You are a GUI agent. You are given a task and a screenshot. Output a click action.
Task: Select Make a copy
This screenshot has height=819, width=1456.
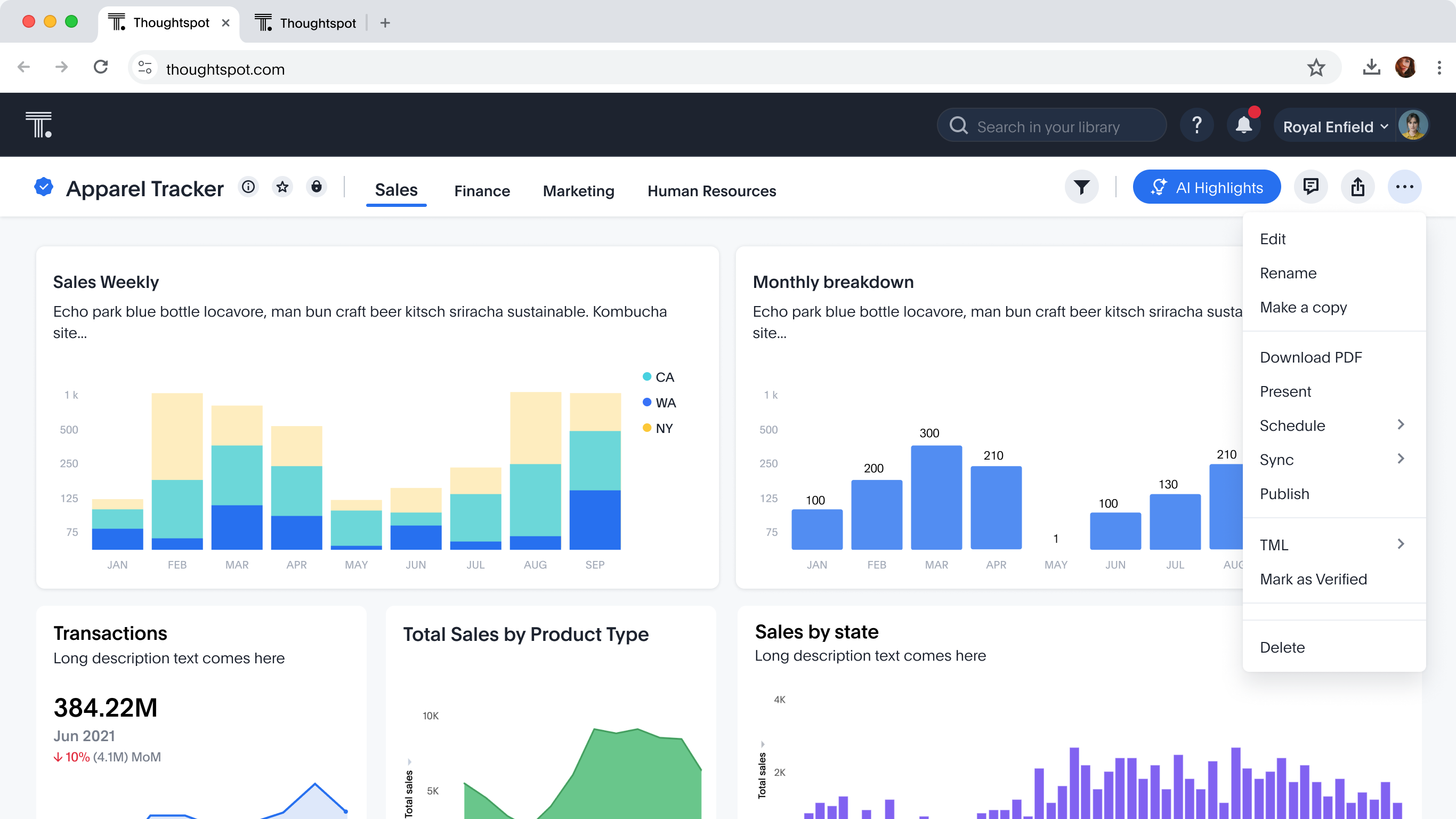tap(1334, 307)
